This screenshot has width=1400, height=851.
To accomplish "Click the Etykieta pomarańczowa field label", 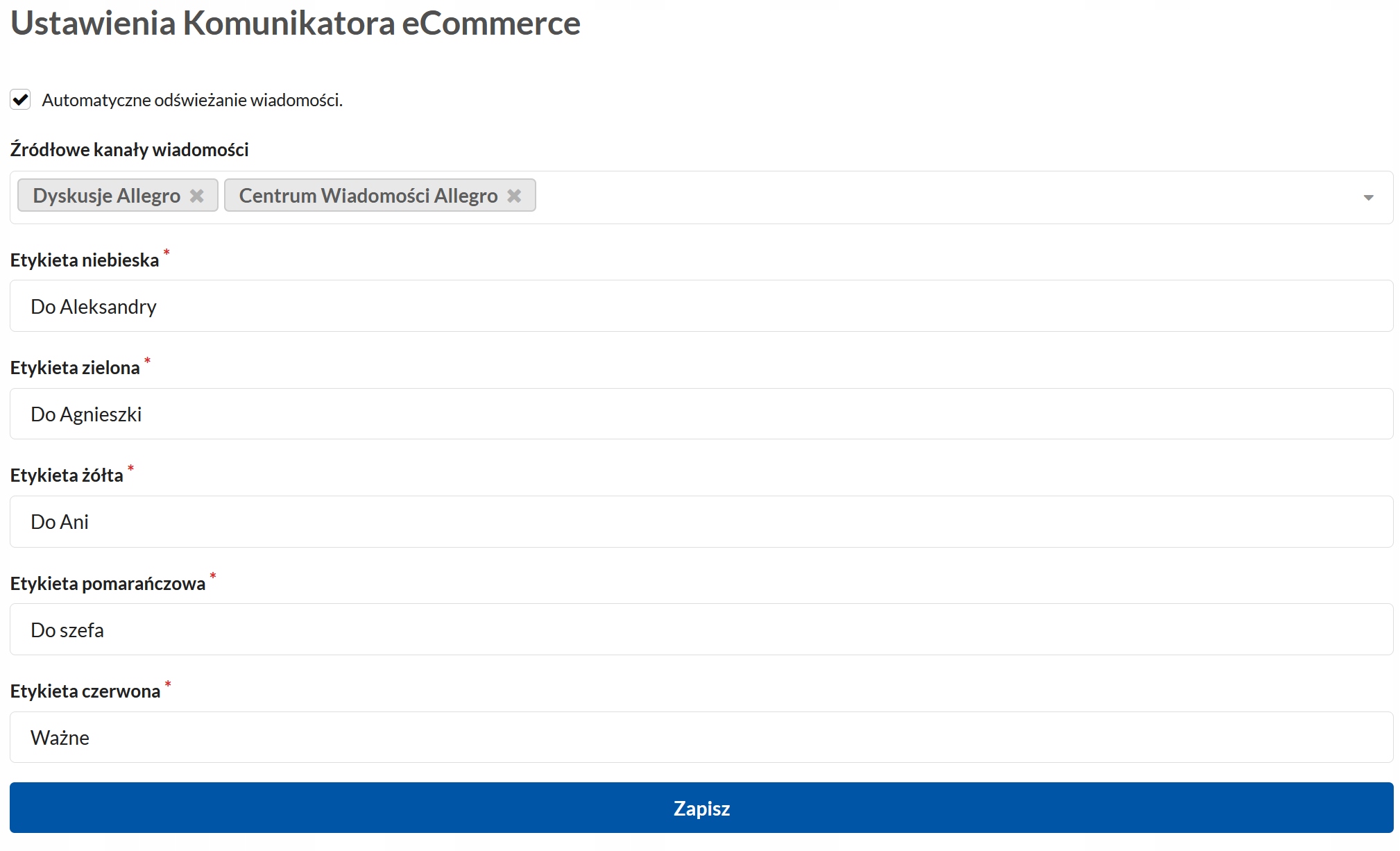I will pos(108,584).
